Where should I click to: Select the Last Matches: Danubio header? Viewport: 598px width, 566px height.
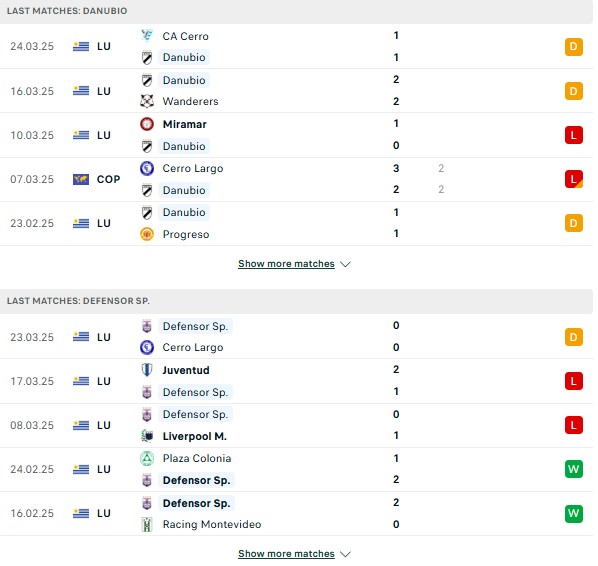point(296,11)
